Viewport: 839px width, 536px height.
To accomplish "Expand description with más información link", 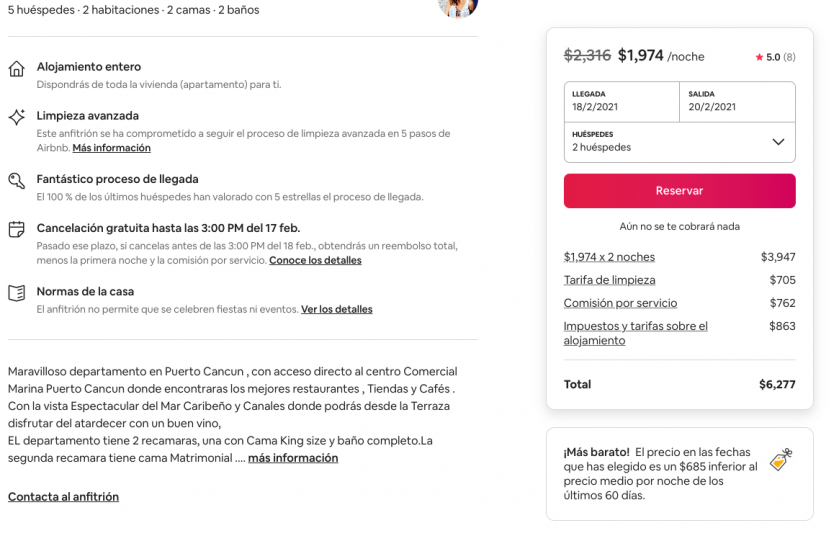I will [x=293, y=458].
